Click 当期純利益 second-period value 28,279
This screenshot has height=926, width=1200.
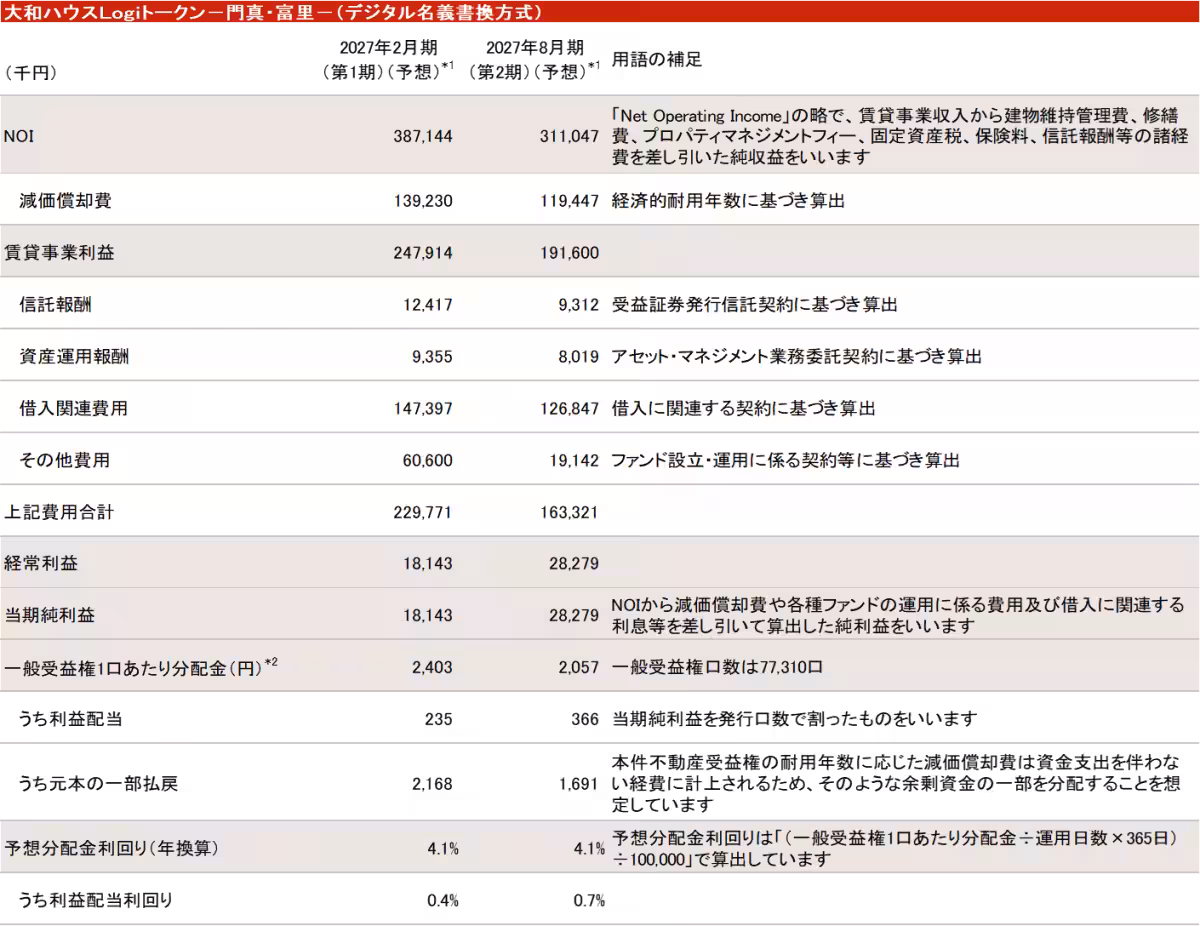pyautogui.click(x=574, y=616)
